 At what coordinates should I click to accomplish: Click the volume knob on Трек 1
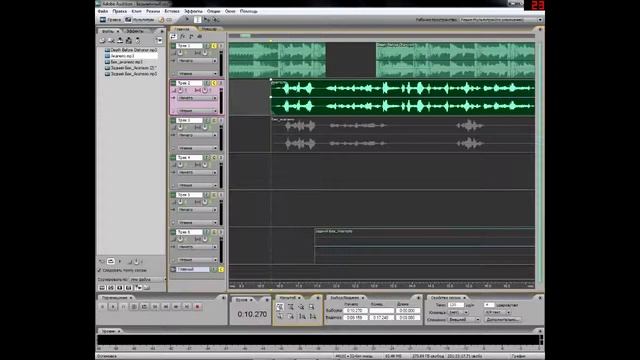click(x=180, y=53)
